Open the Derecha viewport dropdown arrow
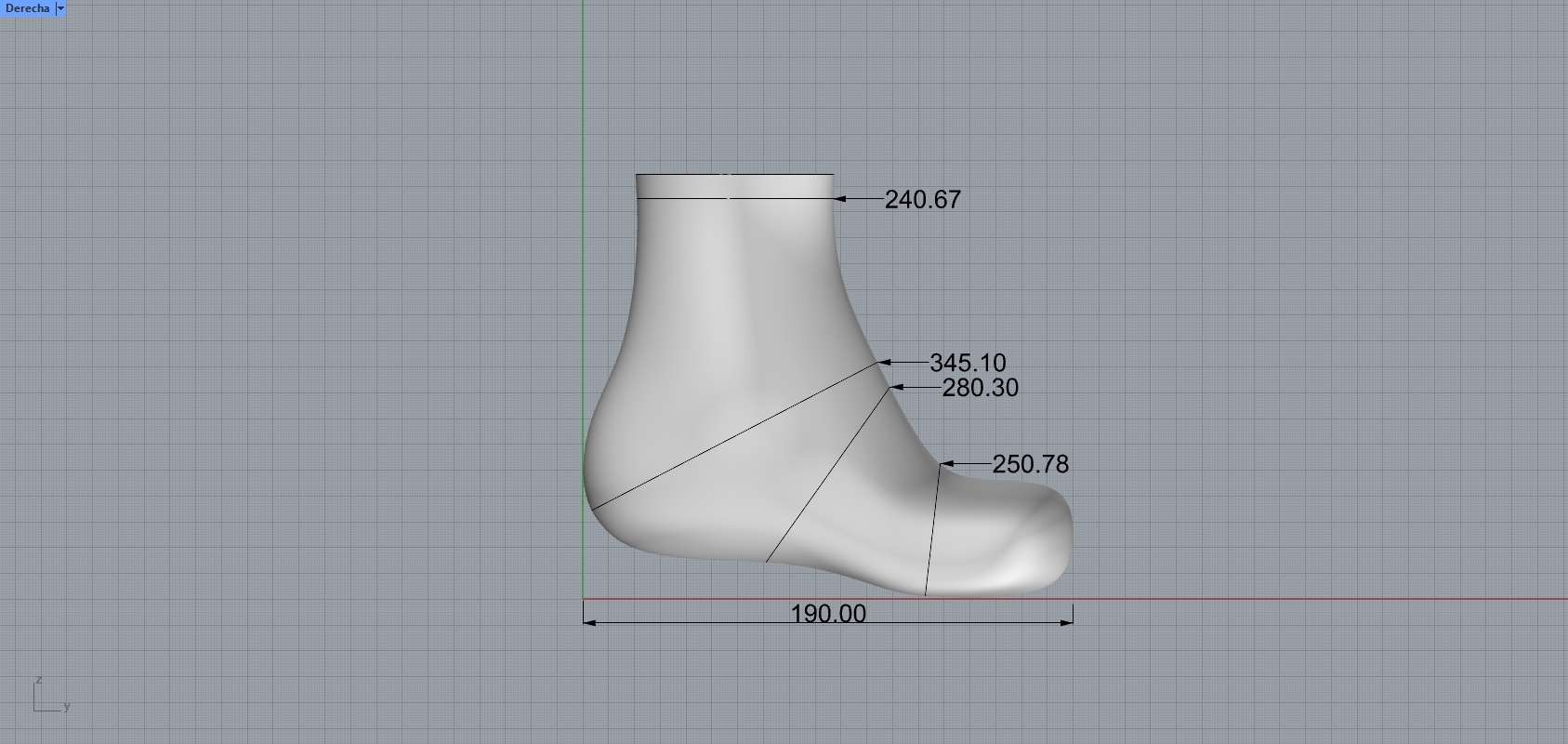This screenshot has width=1568, height=744. [x=61, y=8]
